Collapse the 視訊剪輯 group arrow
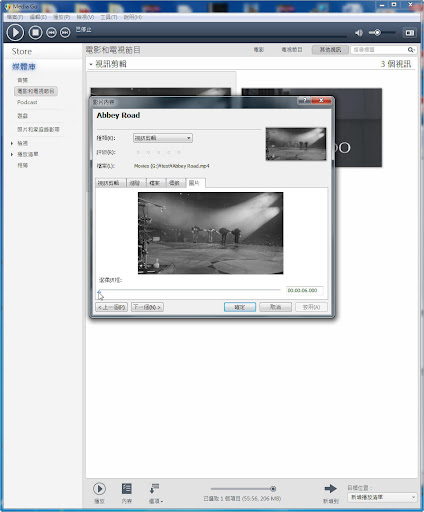 point(91,64)
